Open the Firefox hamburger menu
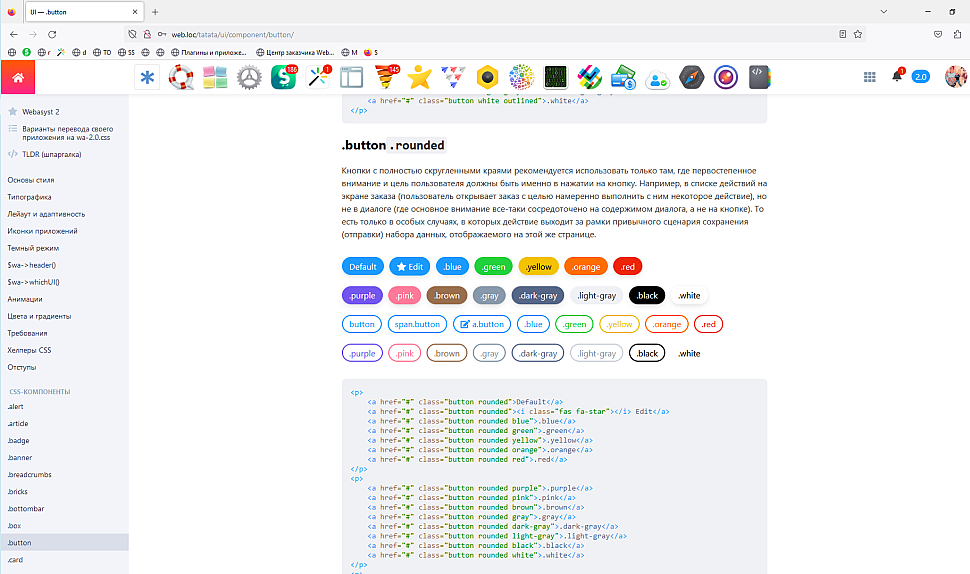This screenshot has height=574, width=970. [955, 33]
